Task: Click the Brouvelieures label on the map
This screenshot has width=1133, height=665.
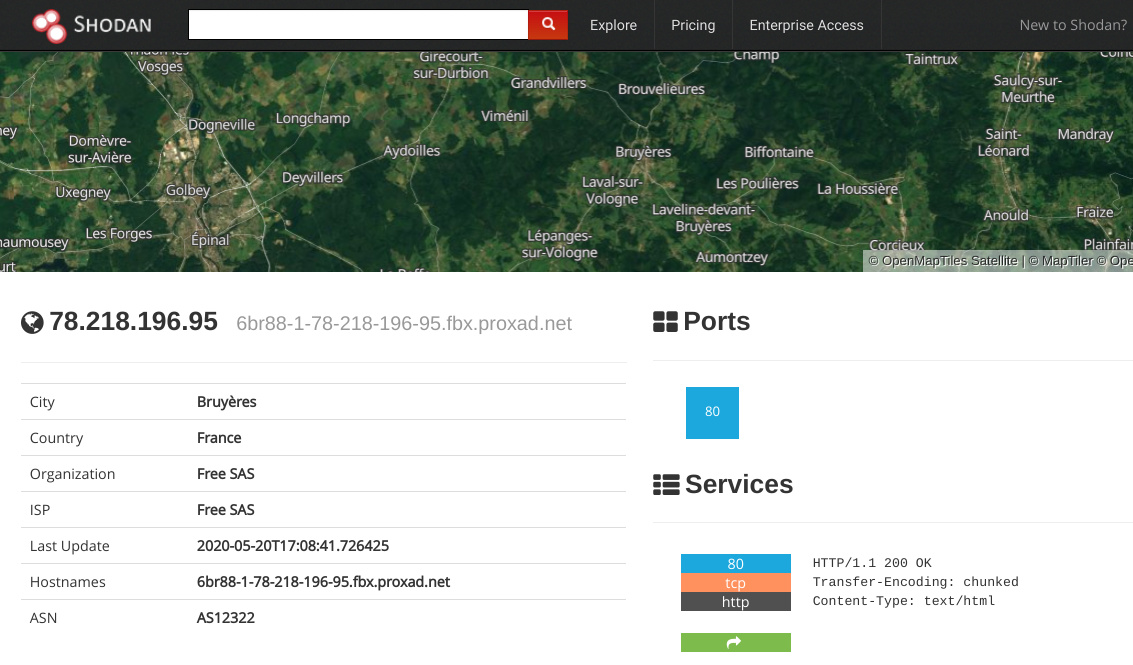Action: coord(661,89)
